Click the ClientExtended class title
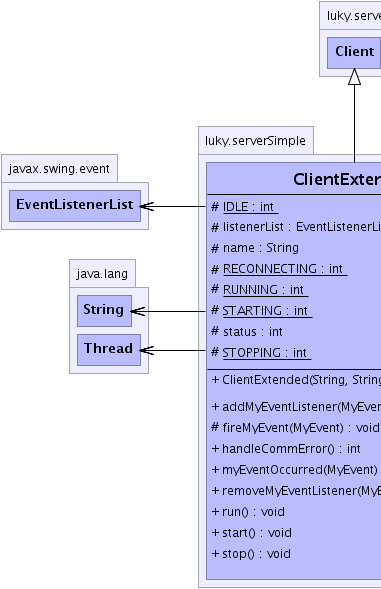 coord(337,179)
